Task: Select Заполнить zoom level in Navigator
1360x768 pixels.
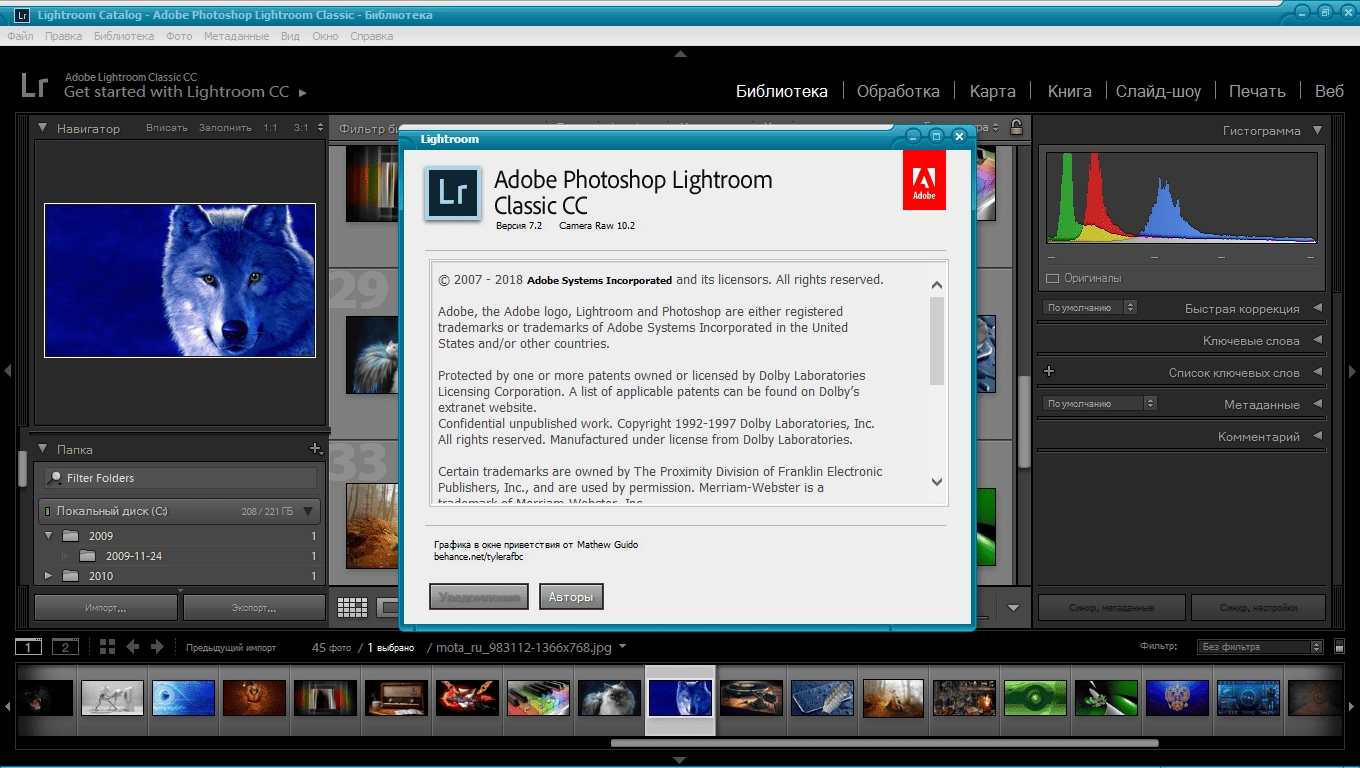Action: point(225,128)
